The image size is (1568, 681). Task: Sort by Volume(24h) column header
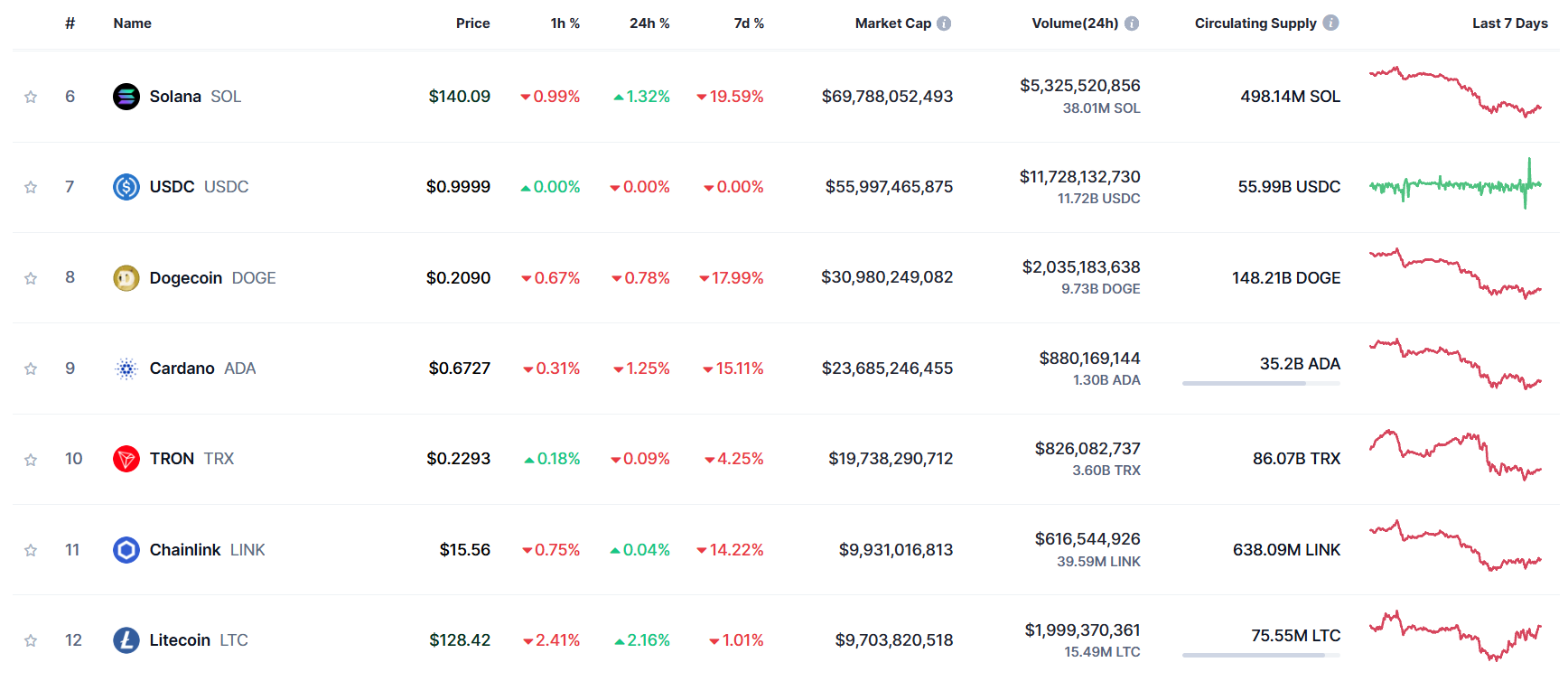1075,23
